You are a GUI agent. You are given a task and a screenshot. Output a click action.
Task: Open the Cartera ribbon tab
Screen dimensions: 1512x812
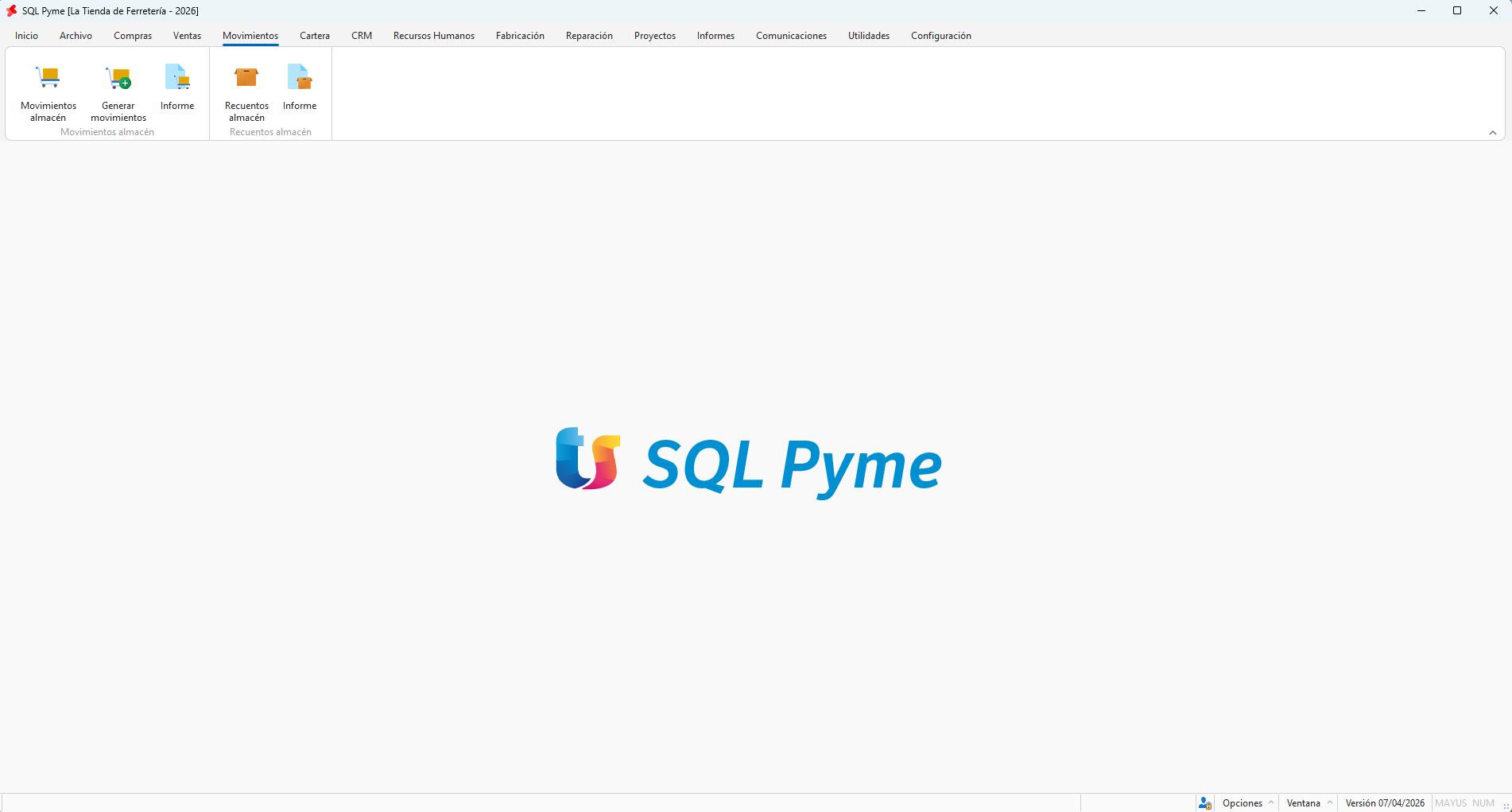click(x=315, y=36)
